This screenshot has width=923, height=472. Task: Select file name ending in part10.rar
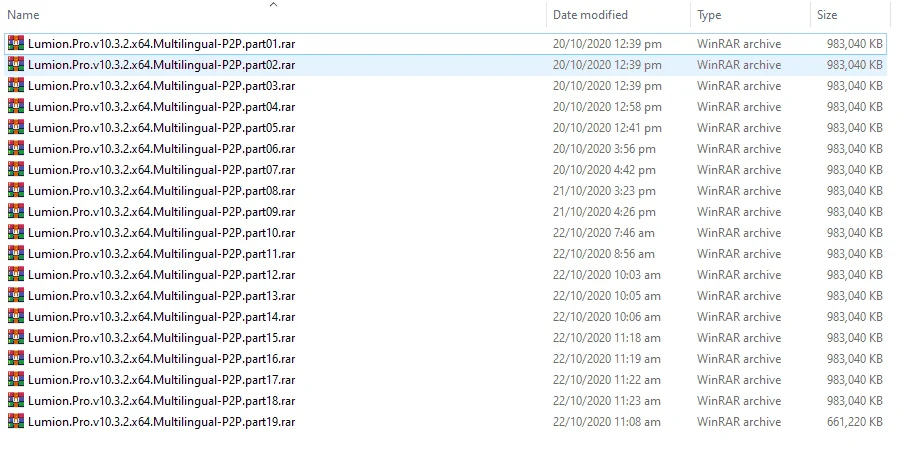coord(161,232)
